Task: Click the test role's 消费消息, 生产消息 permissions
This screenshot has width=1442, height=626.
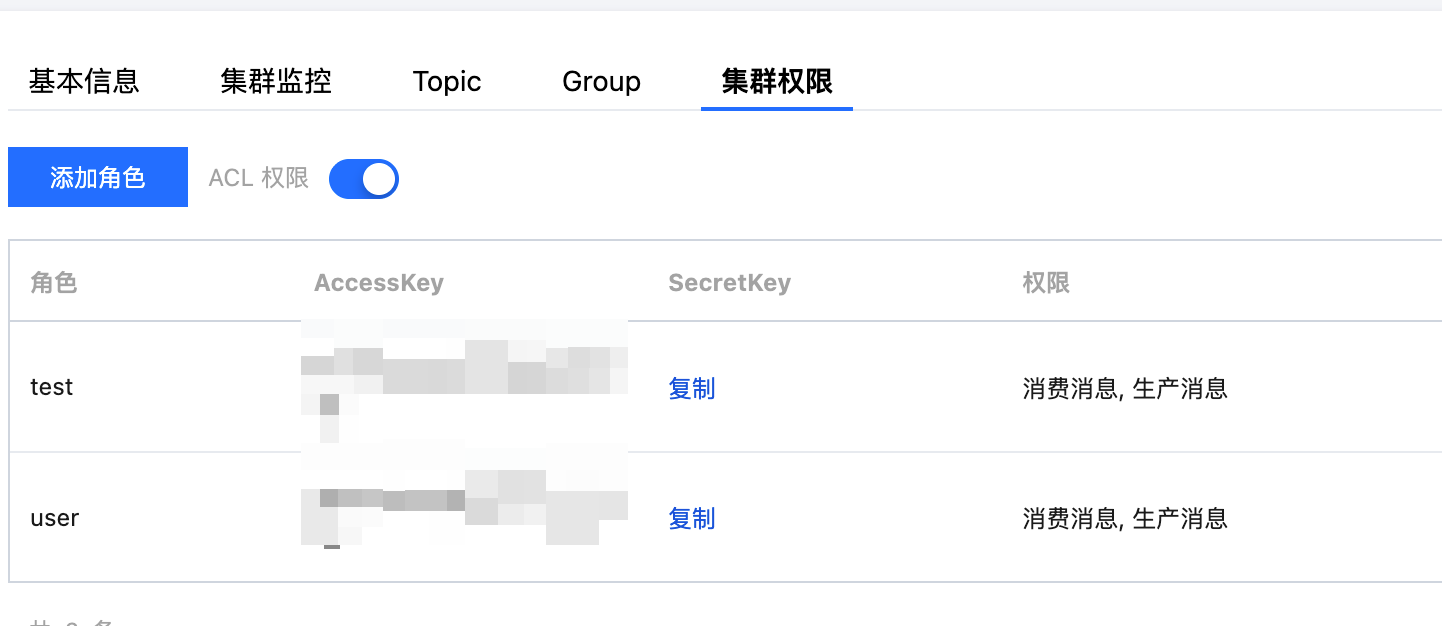Action: tap(1125, 388)
